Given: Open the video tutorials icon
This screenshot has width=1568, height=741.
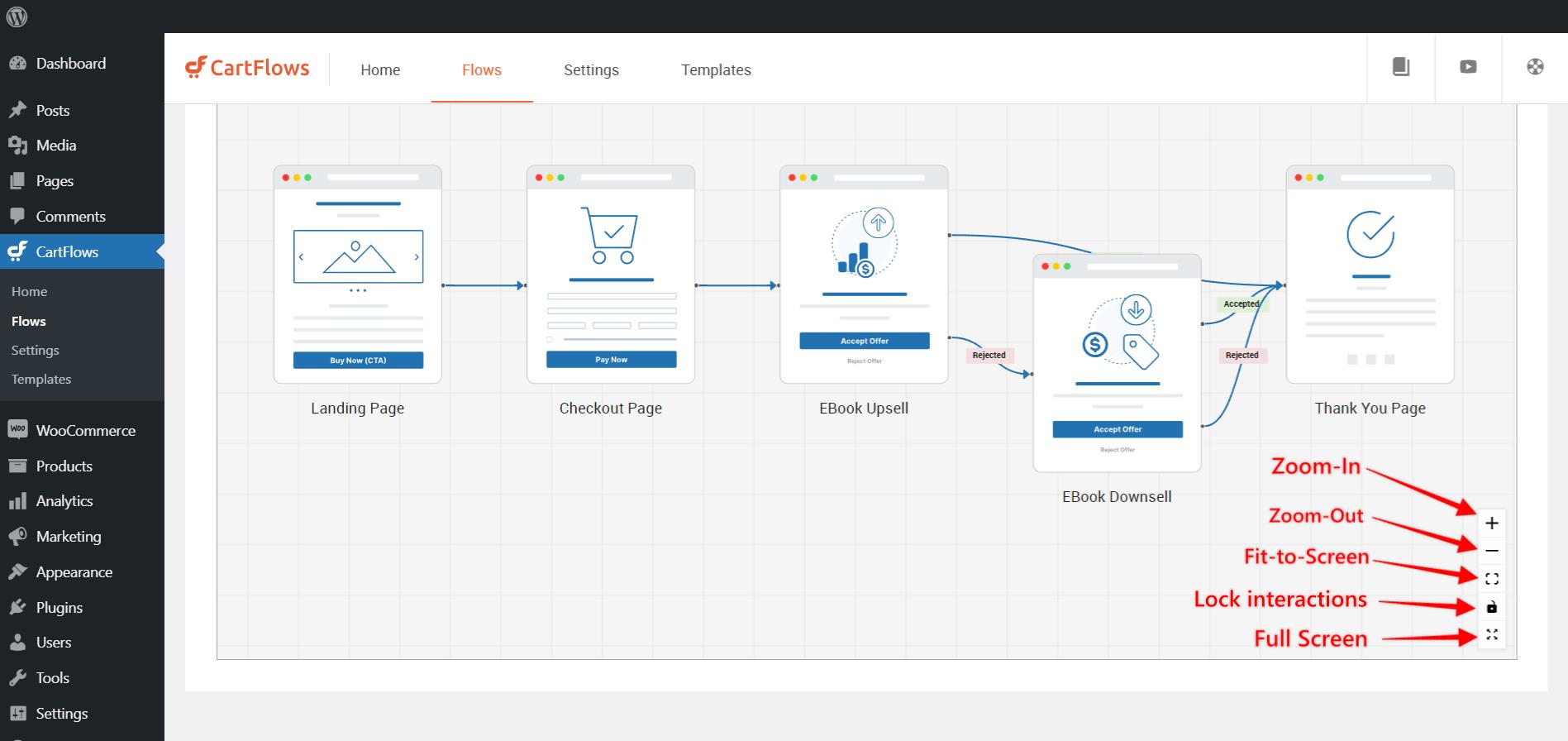Looking at the screenshot, I should [x=1468, y=67].
